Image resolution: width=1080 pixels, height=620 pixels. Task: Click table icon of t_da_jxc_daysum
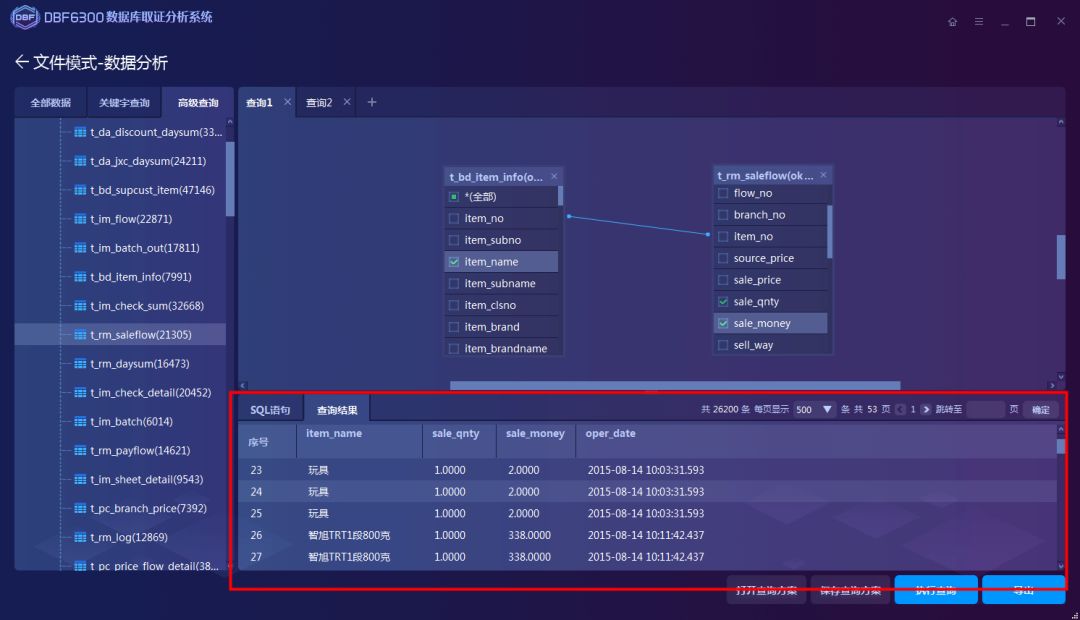[81, 161]
